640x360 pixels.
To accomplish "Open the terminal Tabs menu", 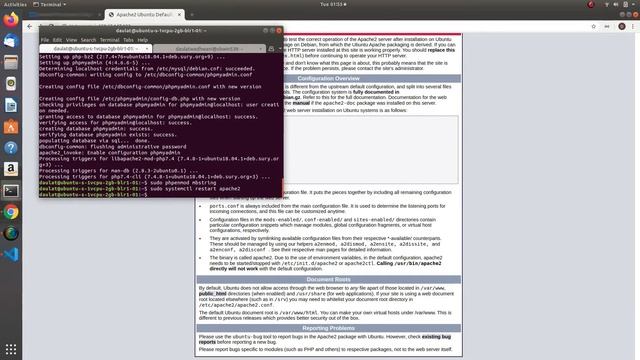I will (x=128, y=40).
